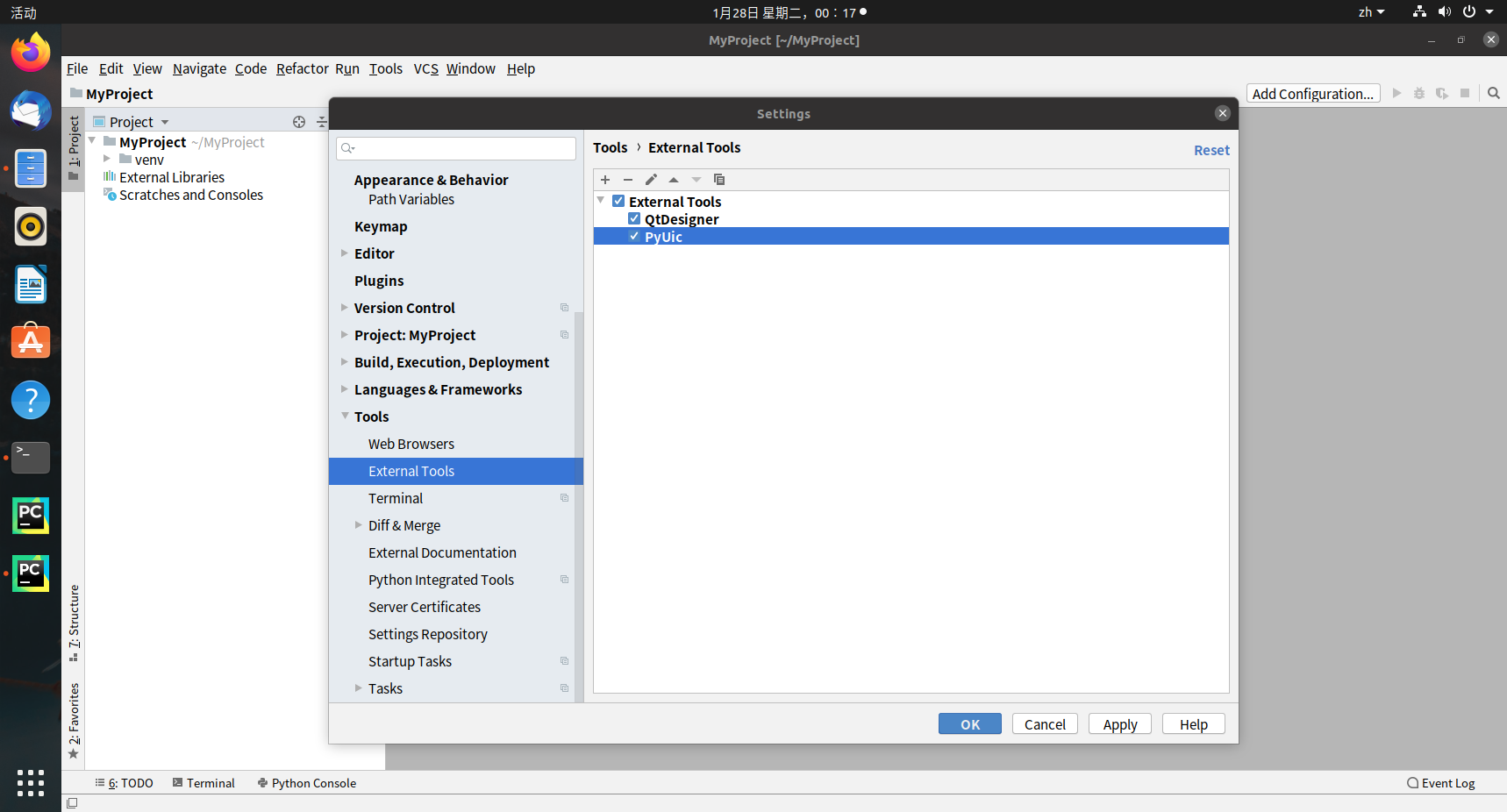Add a new external tool with plus icon

click(605, 180)
